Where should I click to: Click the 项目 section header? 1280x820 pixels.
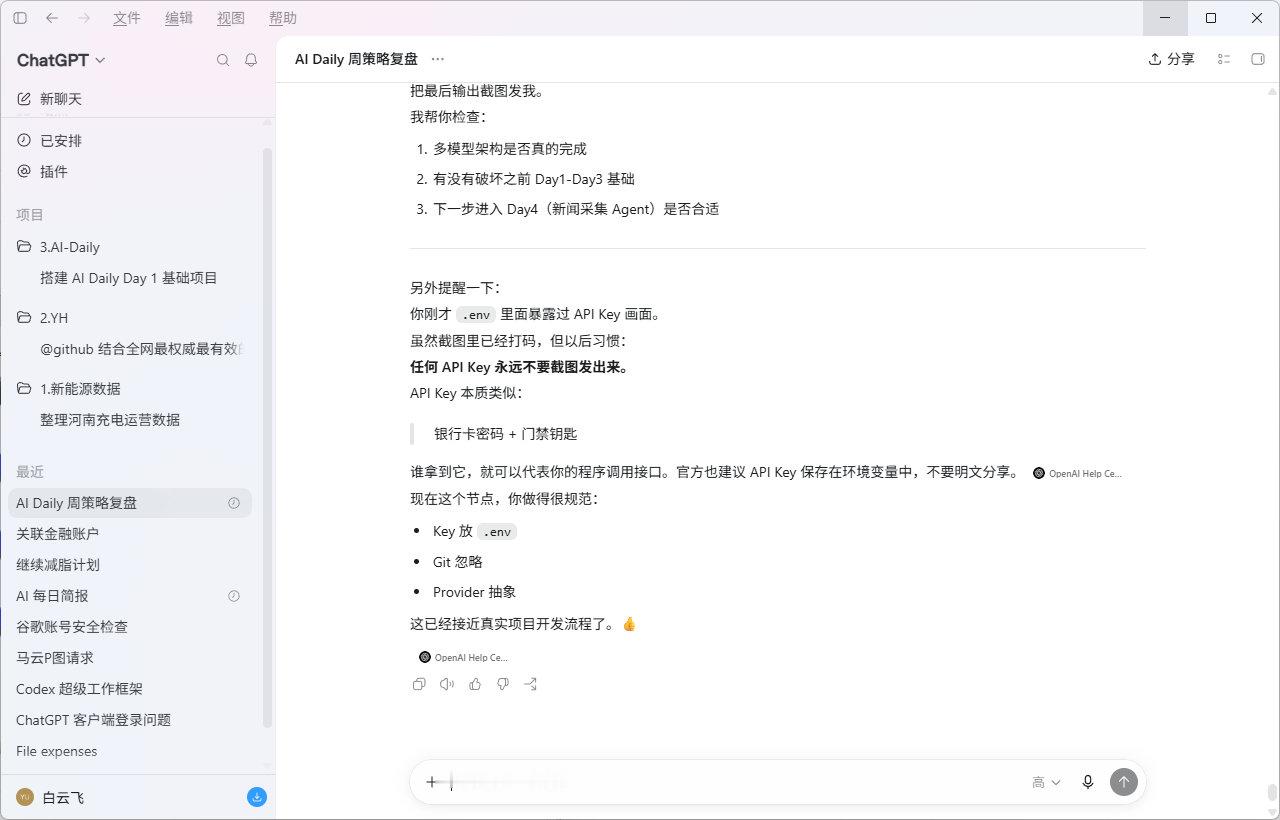[x=30, y=215]
